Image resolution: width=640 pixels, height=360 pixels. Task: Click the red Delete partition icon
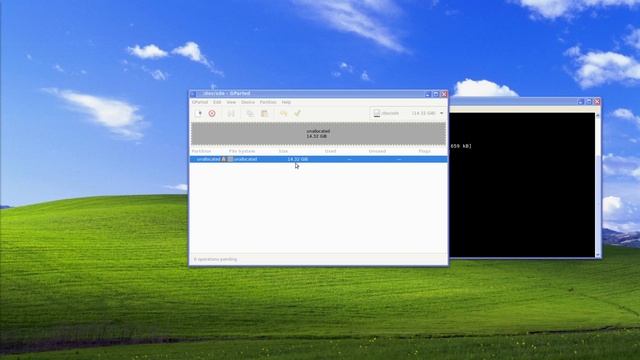click(212, 113)
